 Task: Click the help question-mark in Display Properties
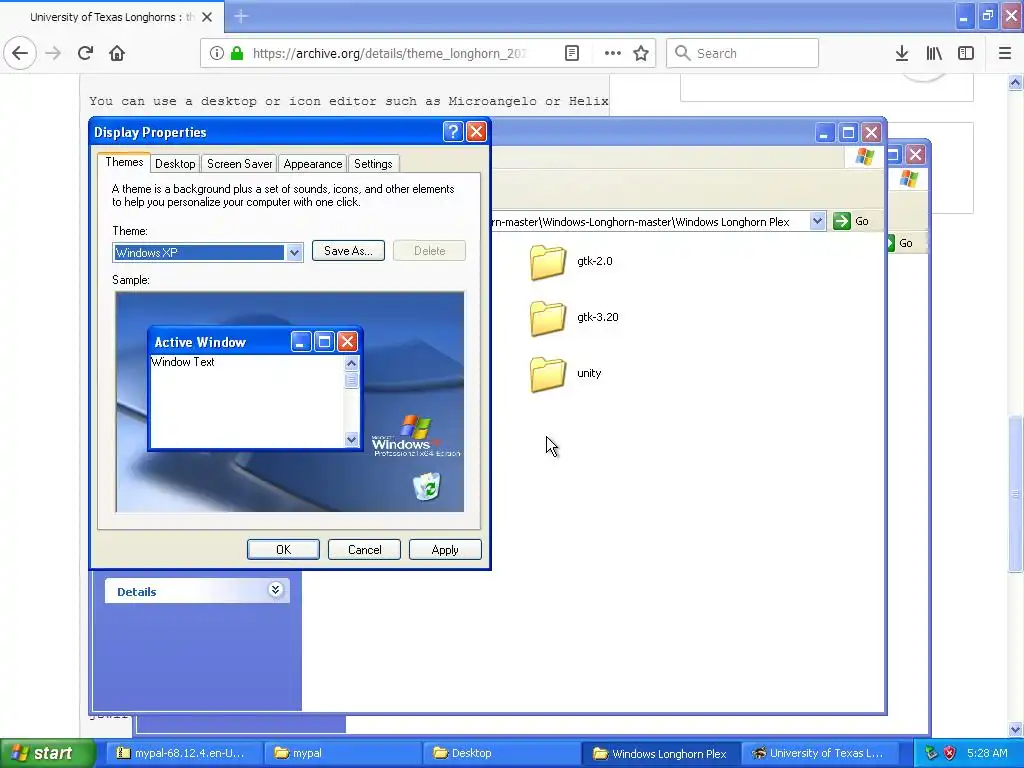point(453,132)
